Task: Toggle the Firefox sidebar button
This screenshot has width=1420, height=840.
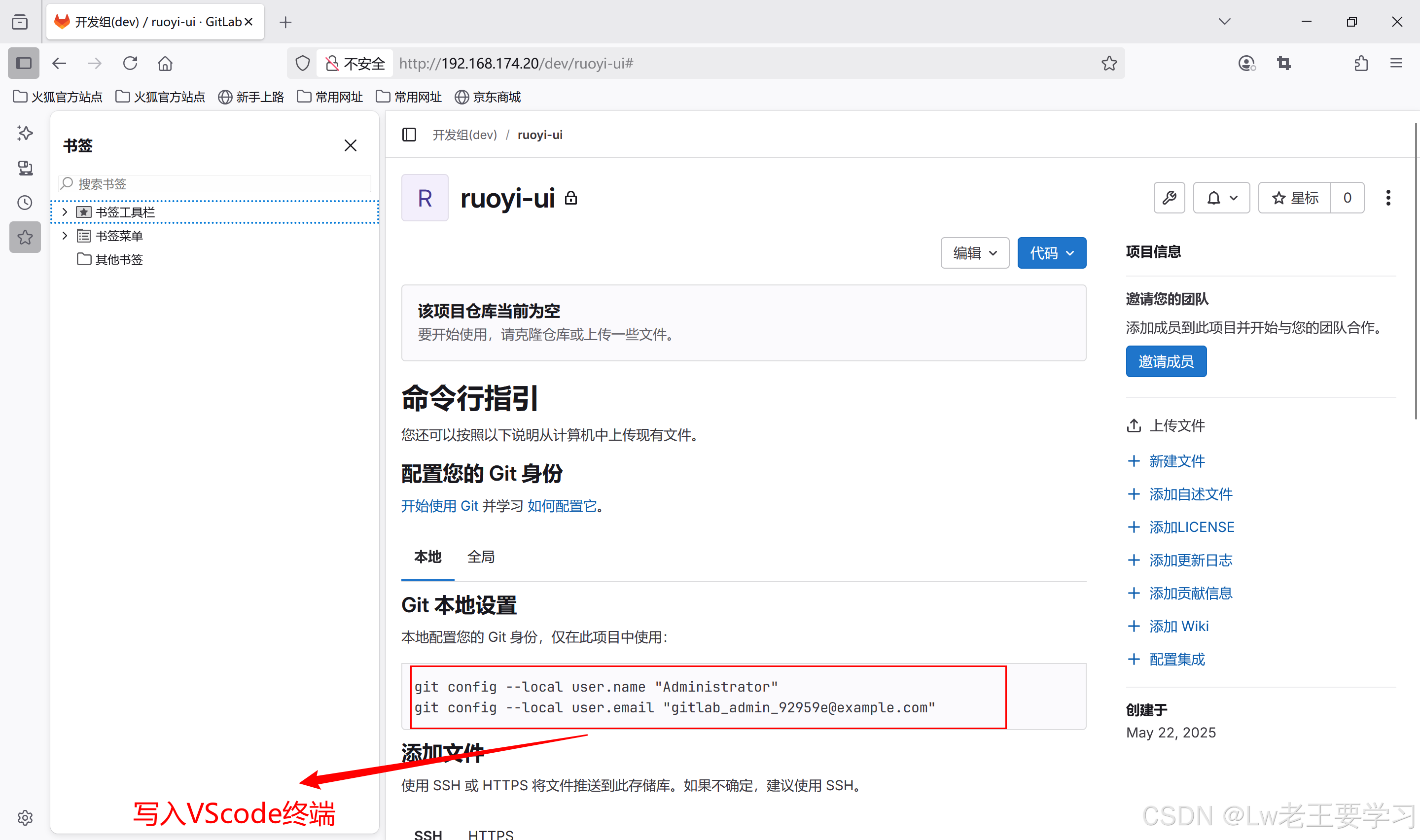Action: coord(23,64)
